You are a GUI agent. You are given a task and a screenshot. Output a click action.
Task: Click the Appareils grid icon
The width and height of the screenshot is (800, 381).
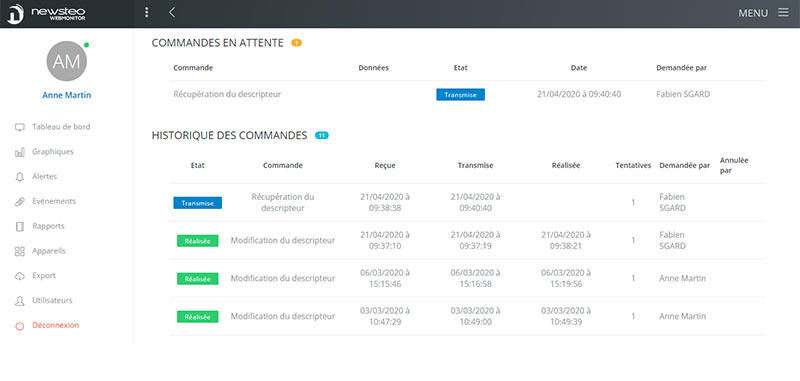click(x=20, y=251)
